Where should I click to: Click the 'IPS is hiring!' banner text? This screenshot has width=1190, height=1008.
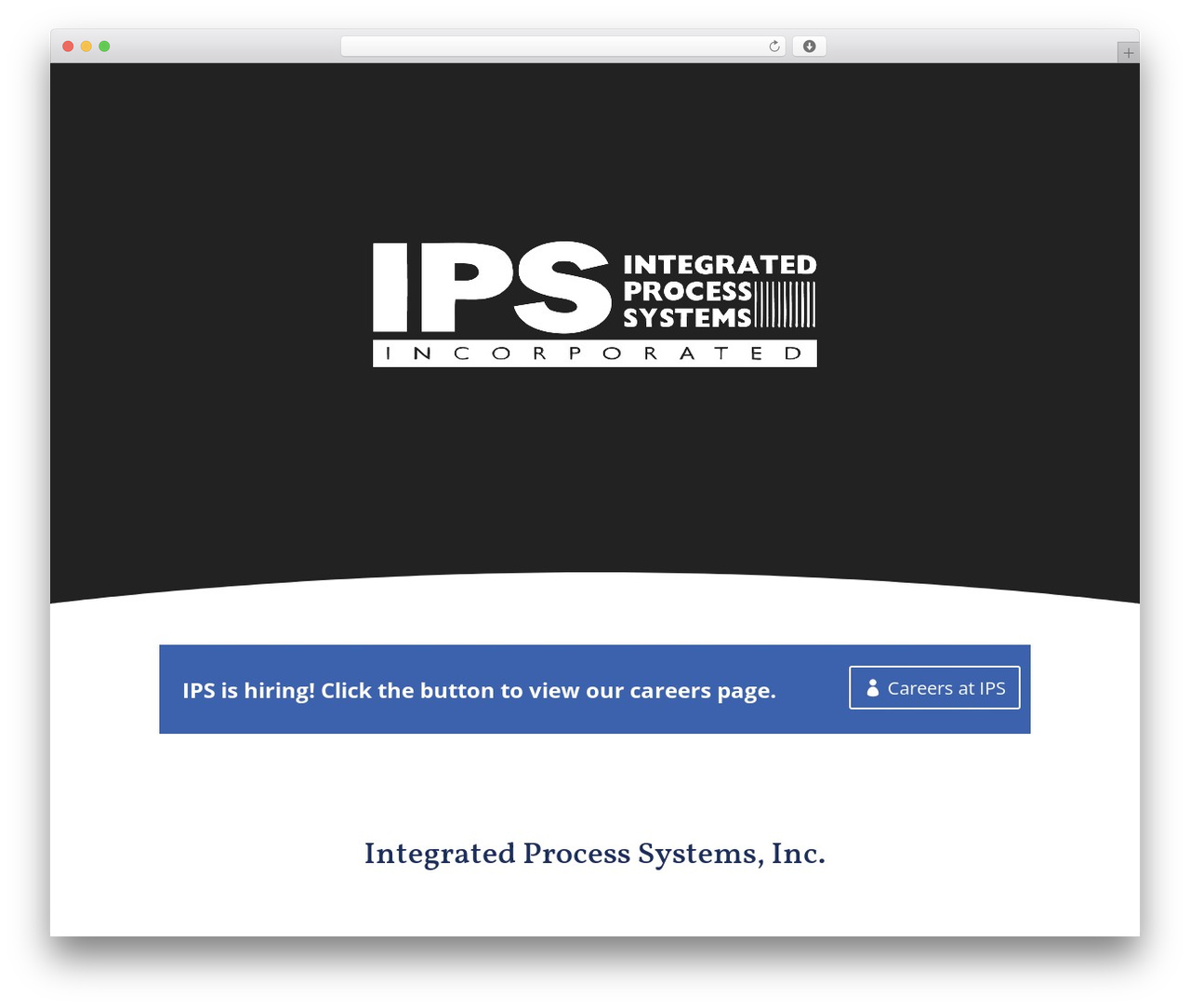(479, 690)
